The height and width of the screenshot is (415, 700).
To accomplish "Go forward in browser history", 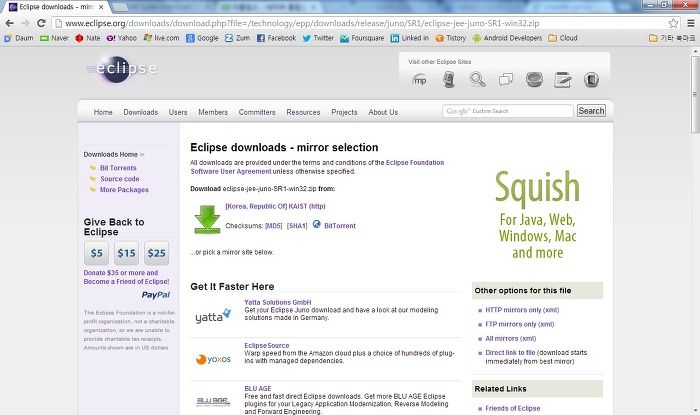I will coord(25,23).
